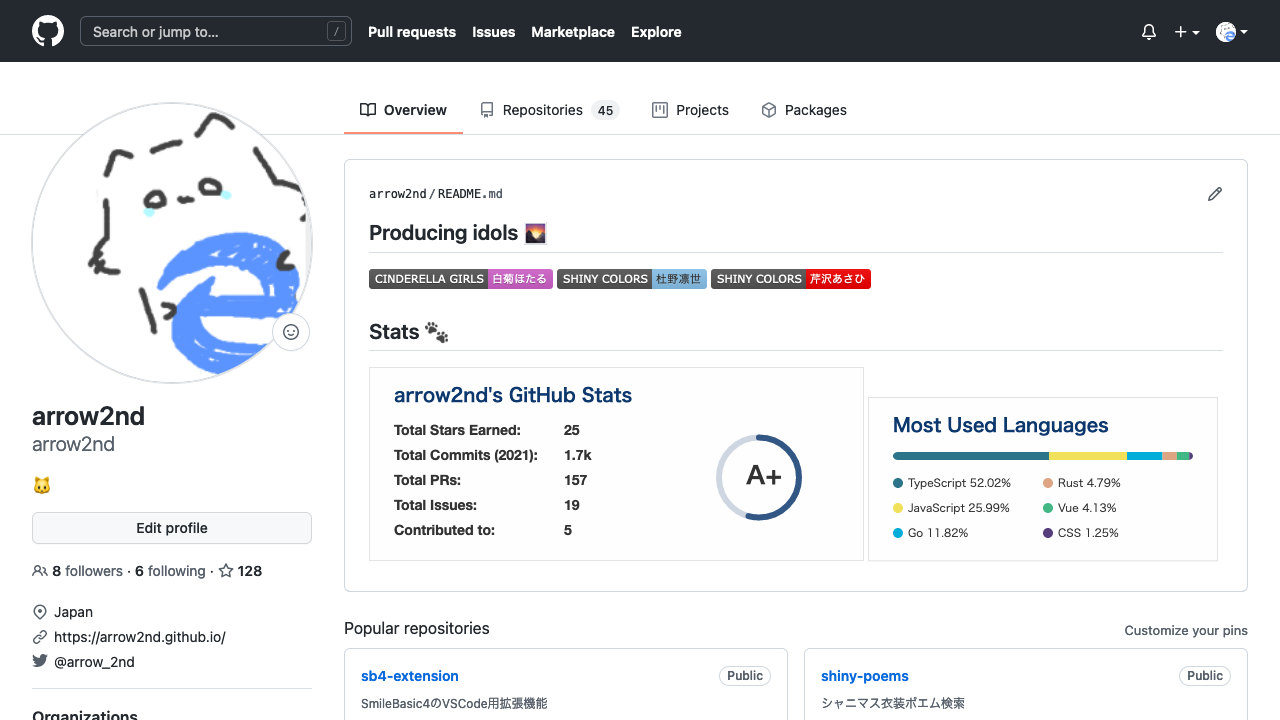
Task: Open the sb4-extension repository link
Action: (410, 676)
